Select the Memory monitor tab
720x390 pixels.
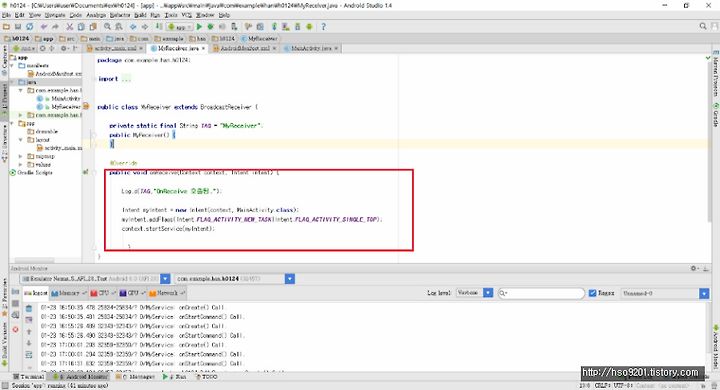(x=68, y=293)
